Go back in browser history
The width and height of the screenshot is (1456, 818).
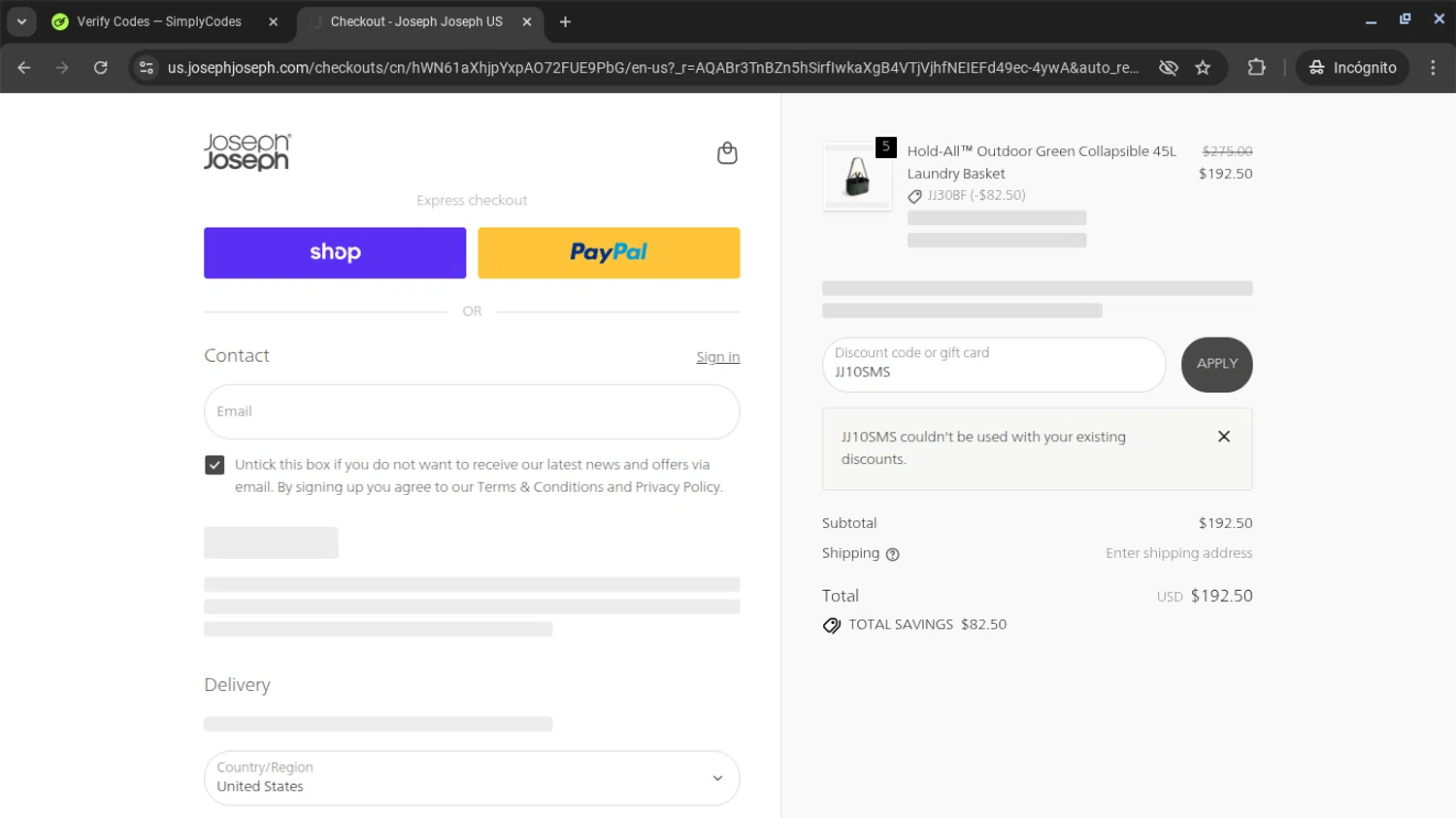pyautogui.click(x=24, y=67)
